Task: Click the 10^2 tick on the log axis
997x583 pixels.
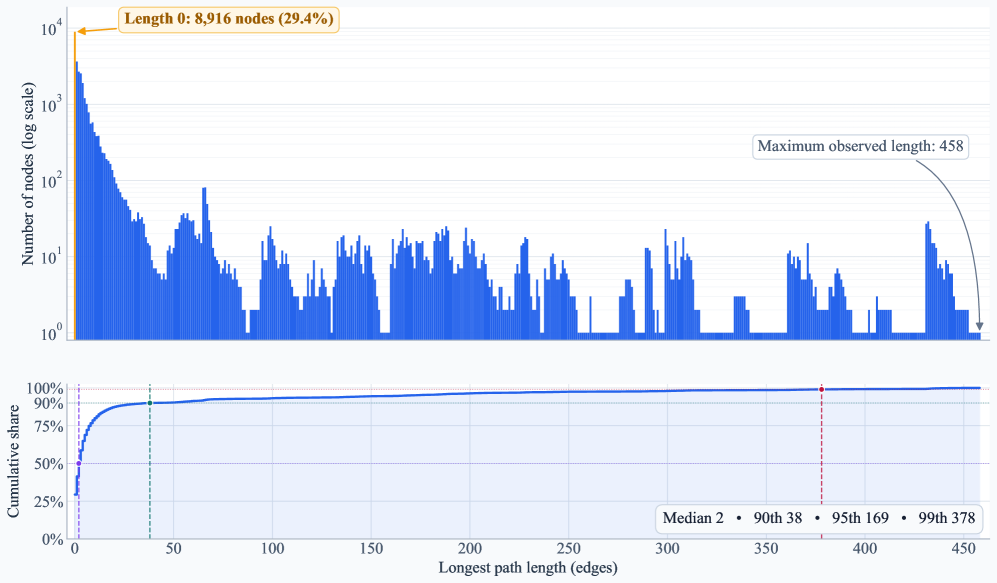Action: coord(52,181)
